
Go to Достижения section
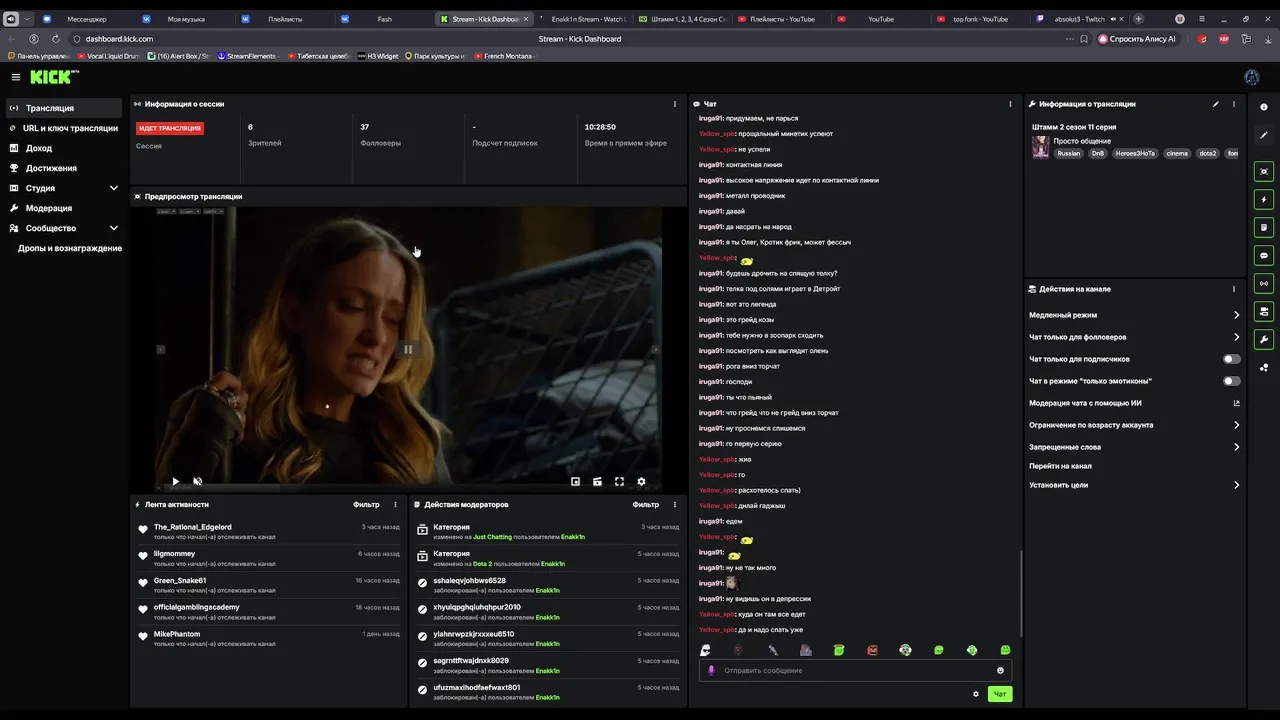tap(65, 168)
